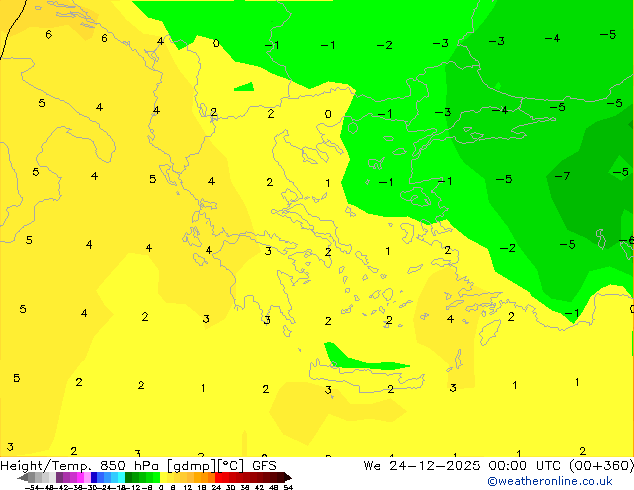The width and height of the screenshot is (634, 490).
Task: Click the "24-12-2025" forecast date
Action: (x=435, y=466)
